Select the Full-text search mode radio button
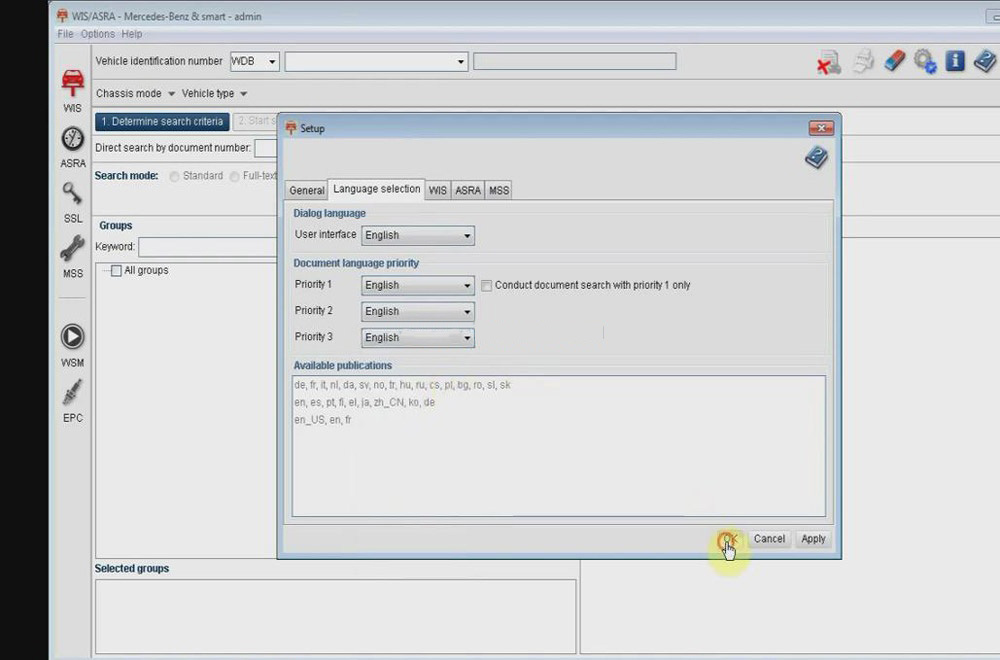 tap(234, 177)
